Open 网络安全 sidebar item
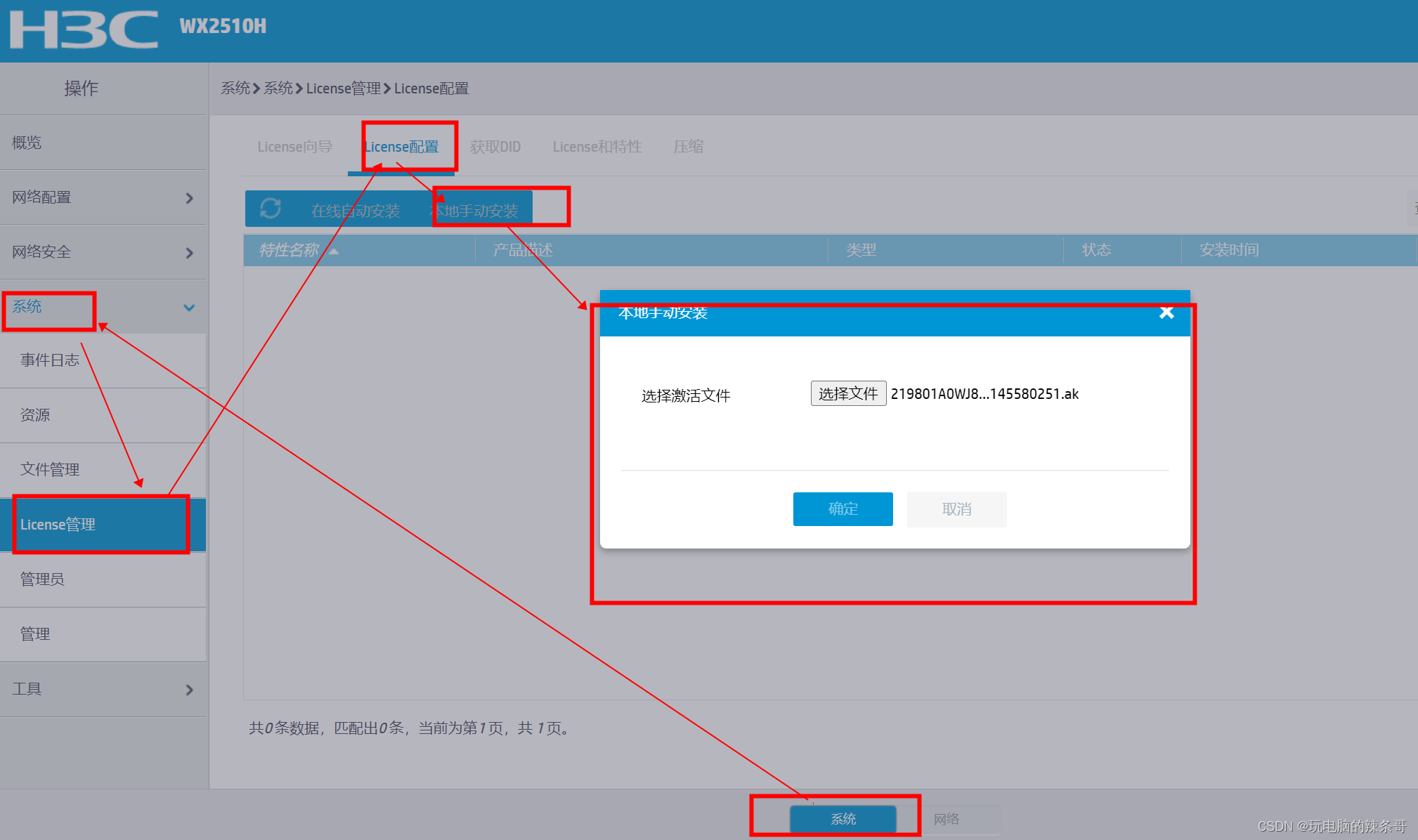 point(103,252)
